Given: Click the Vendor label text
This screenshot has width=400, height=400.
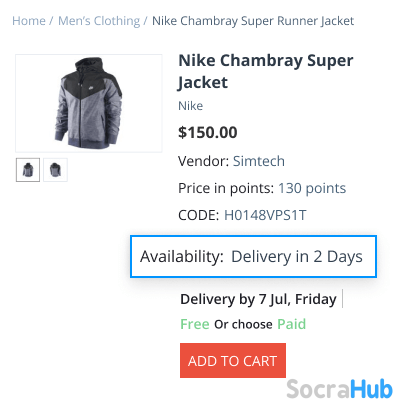Looking at the screenshot, I should tap(203, 161).
